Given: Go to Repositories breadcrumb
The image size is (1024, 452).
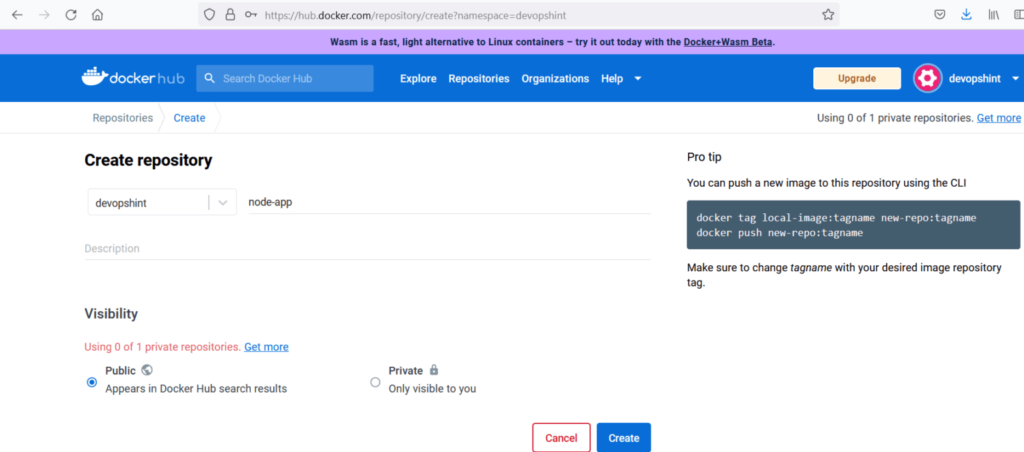Looking at the screenshot, I should coord(123,118).
